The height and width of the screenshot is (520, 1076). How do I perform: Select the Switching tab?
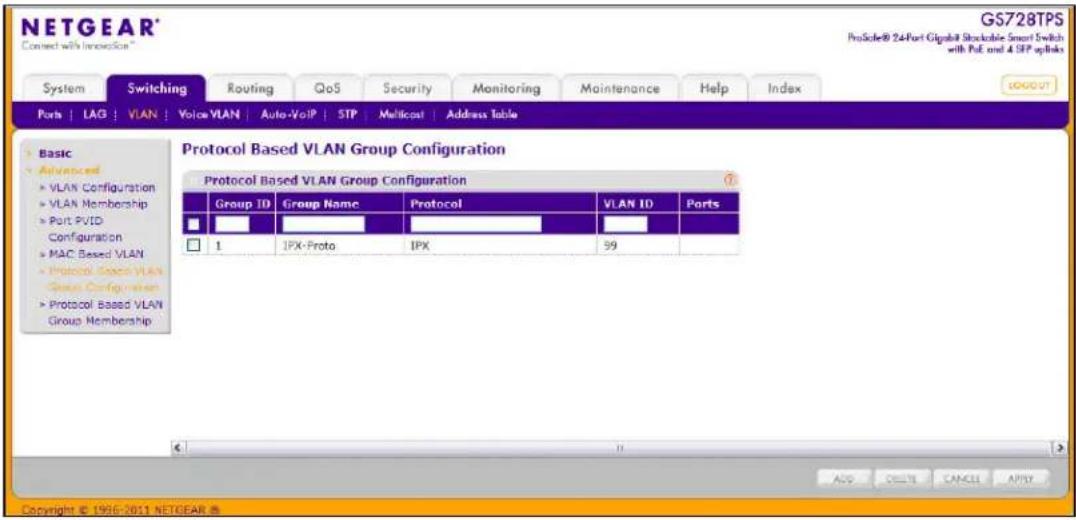tap(156, 88)
